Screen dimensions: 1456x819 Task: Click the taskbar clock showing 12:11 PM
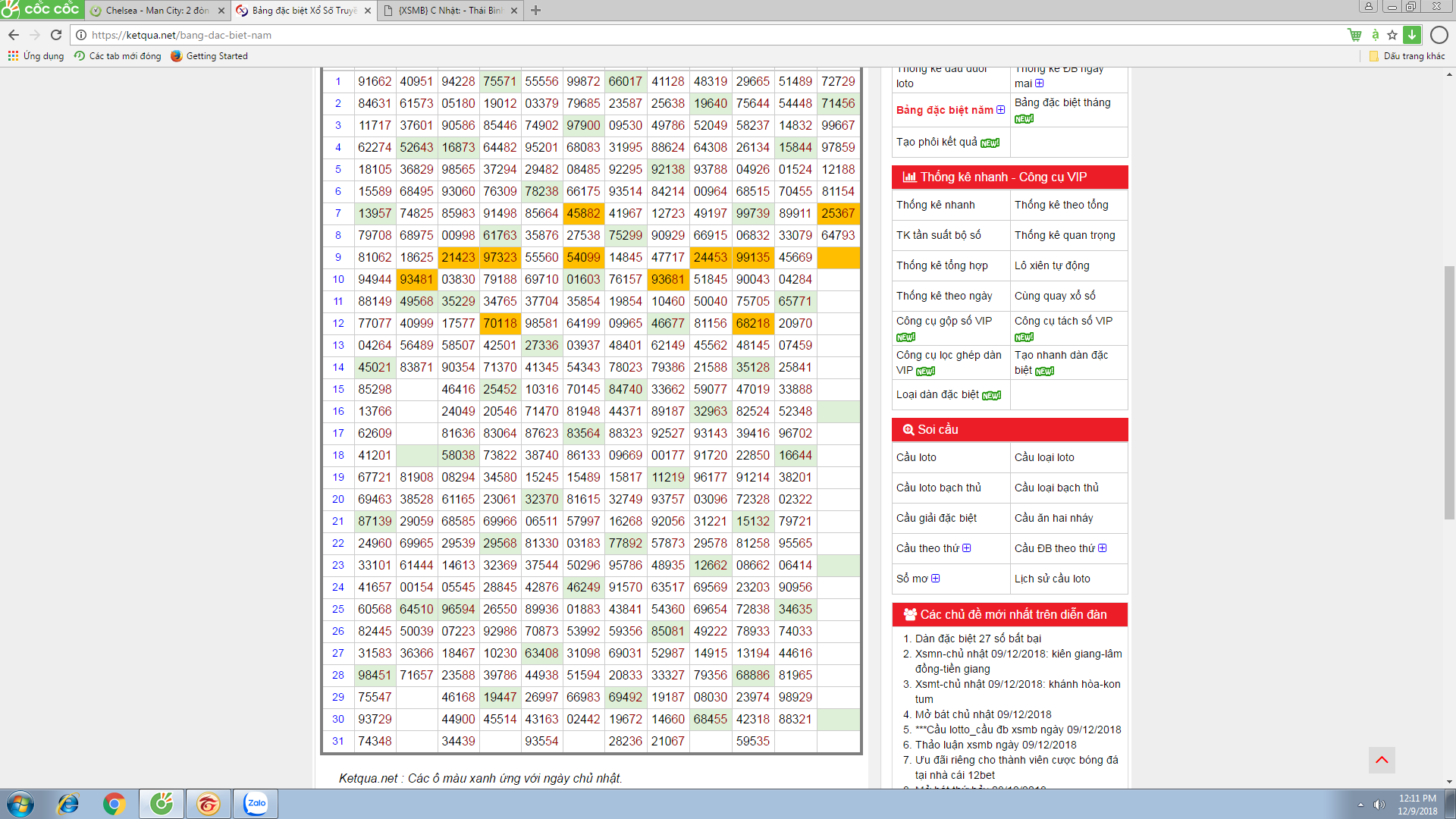coord(1417,805)
